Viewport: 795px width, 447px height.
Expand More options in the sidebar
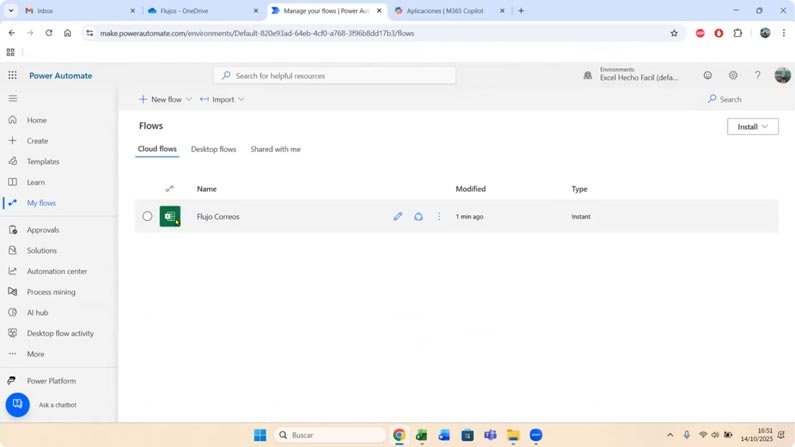(x=35, y=354)
